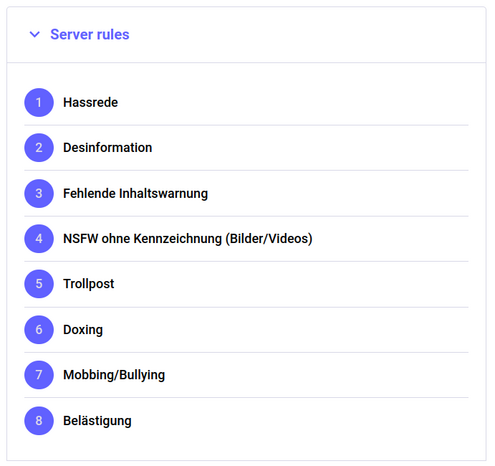Click the number 3 rule badge

pyautogui.click(x=39, y=193)
